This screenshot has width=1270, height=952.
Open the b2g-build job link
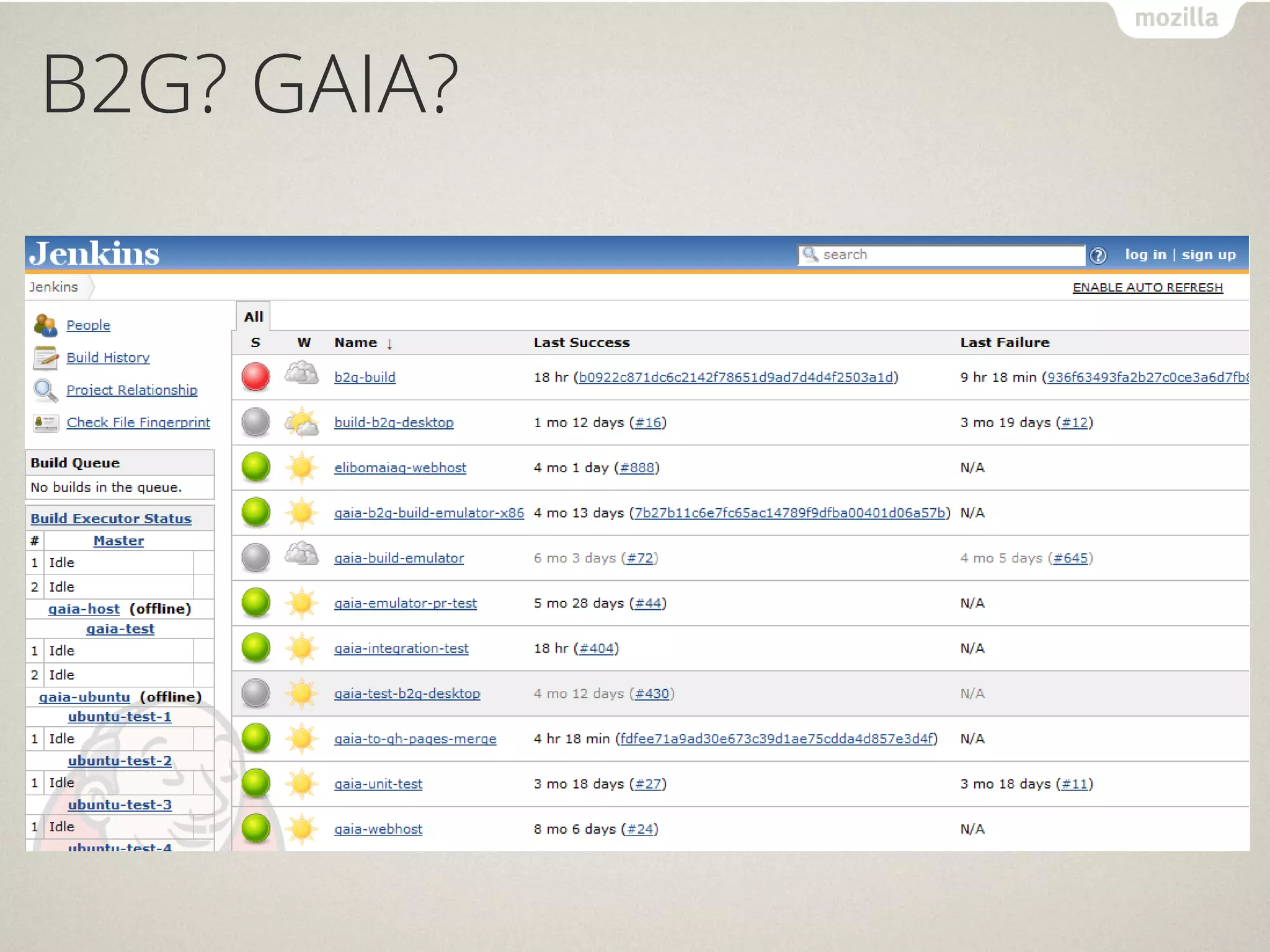pos(365,377)
